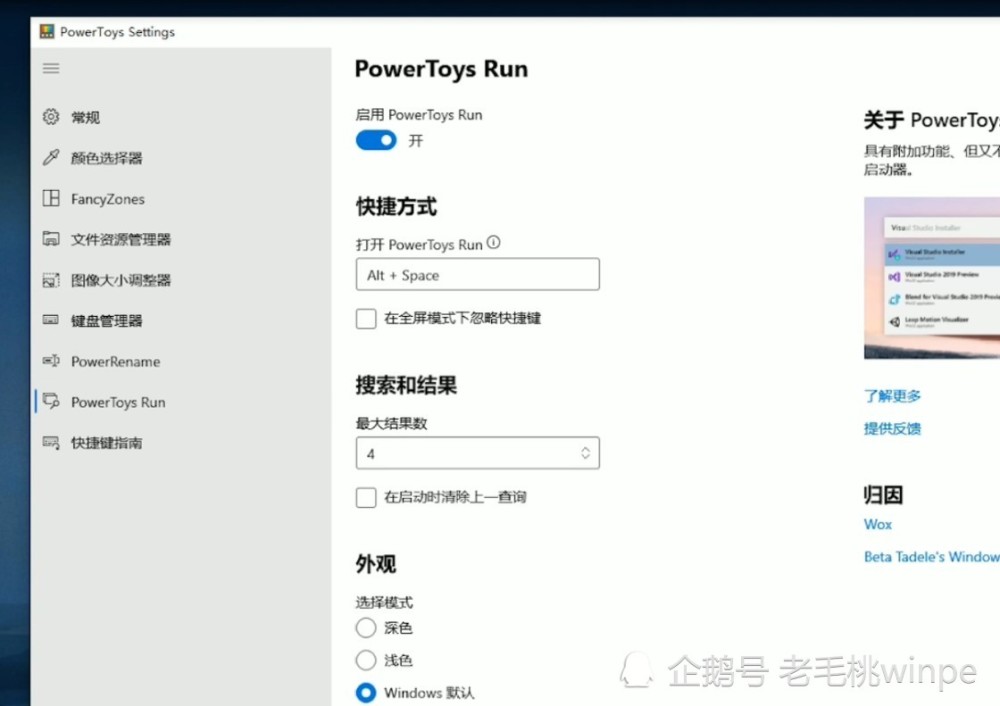This screenshot has width=1000, height=706.
Task: Click the 快捷方式 section heading
Action: (x=396, y=207)
